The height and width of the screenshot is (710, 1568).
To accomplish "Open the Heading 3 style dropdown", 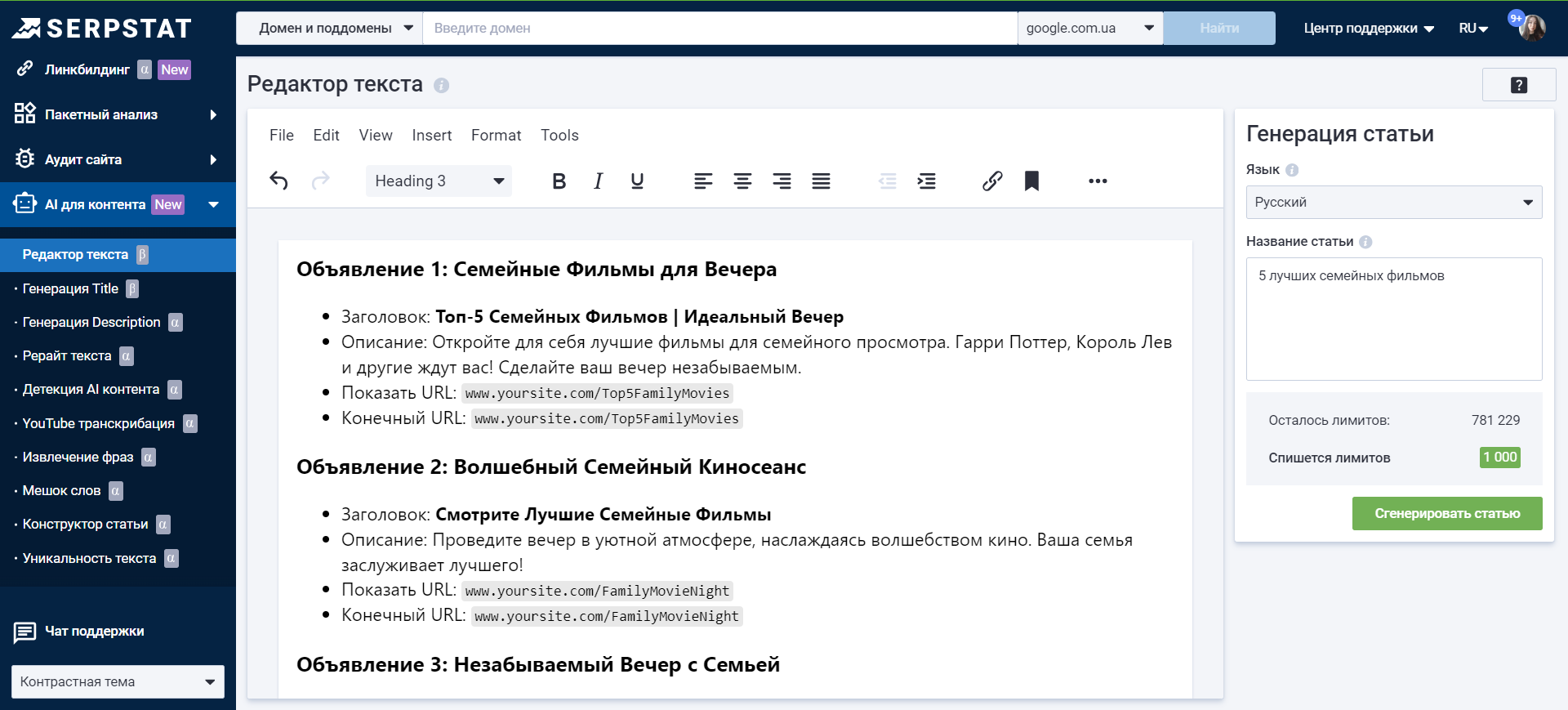I will tap(439, 181).
